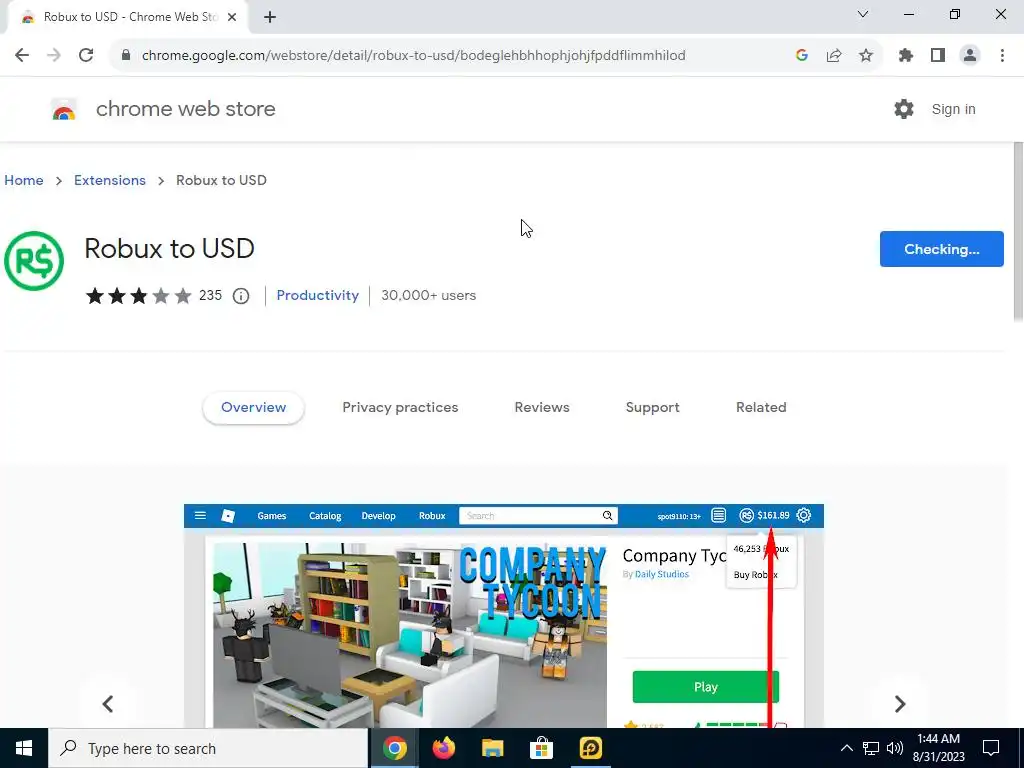Open a new browser tab
Image resolution: width=1024 pixels, height=768 pixels.
(270, 17)
